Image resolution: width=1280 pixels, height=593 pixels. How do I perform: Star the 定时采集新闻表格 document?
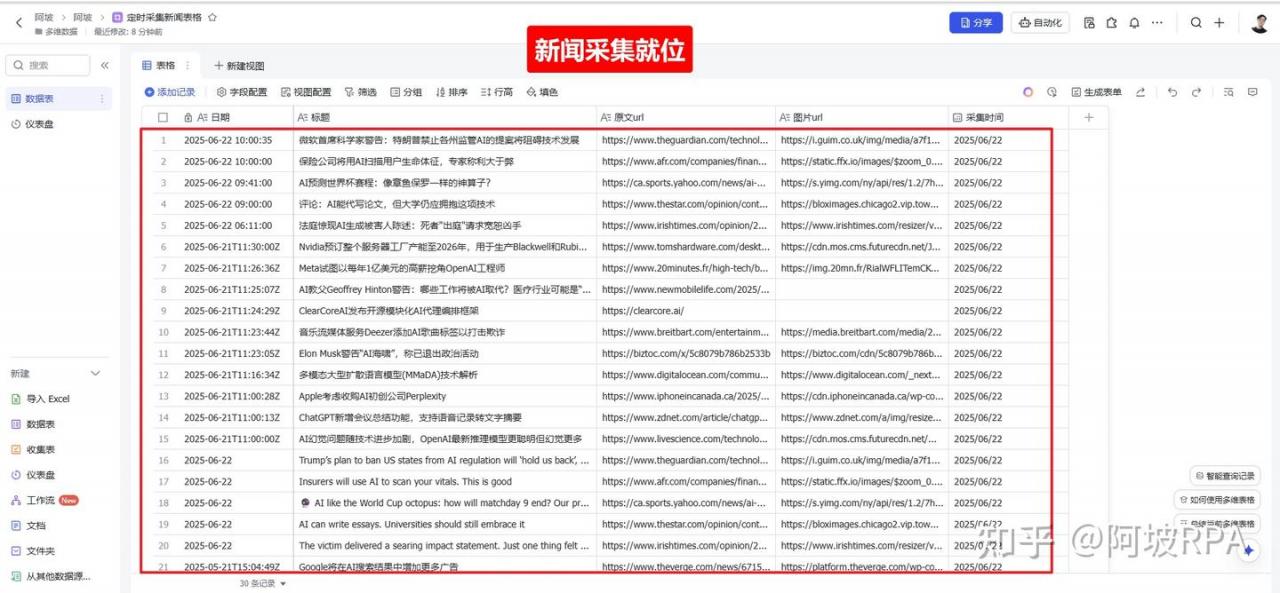point(212,18)
